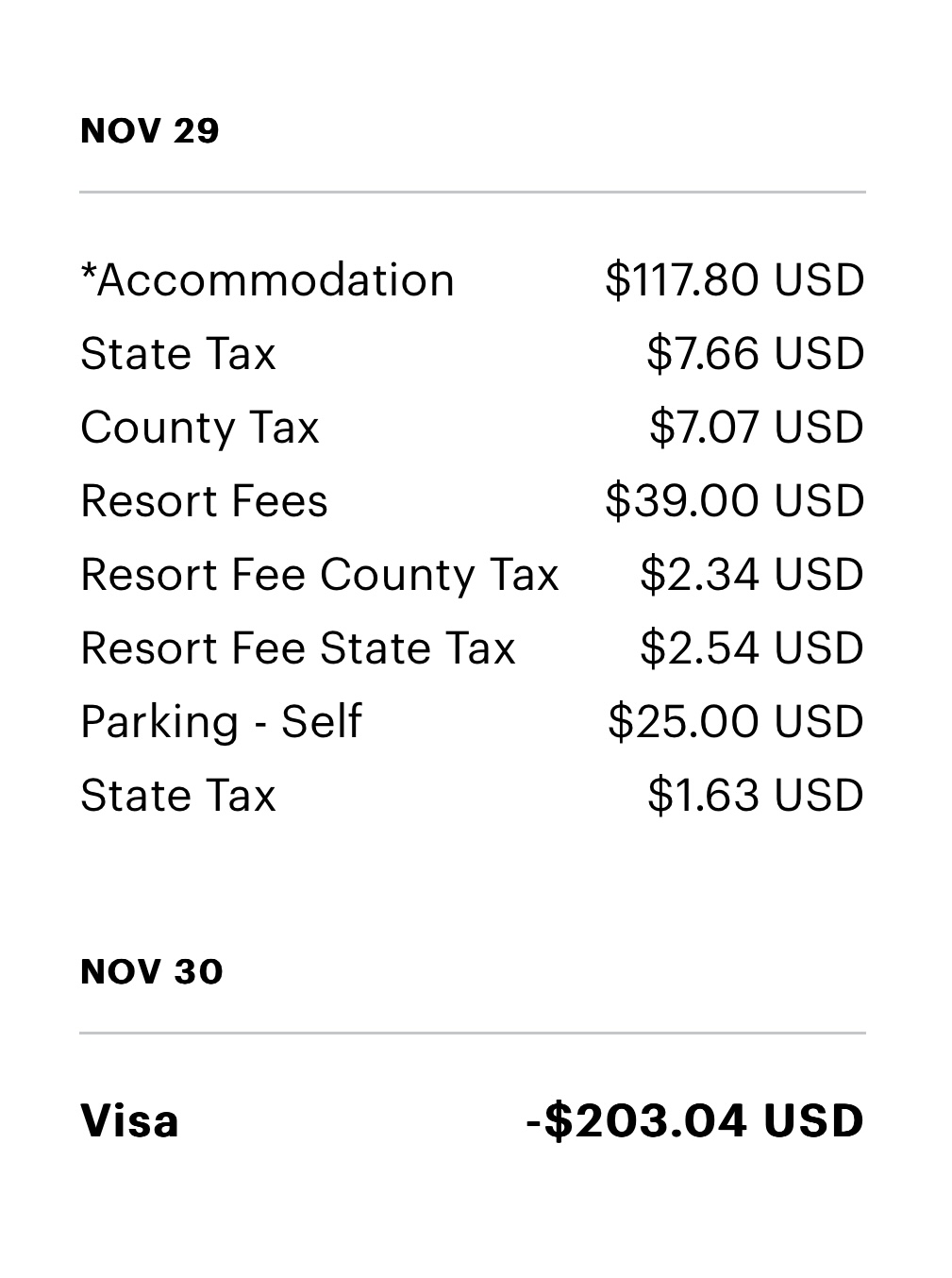Screen dimensions: 952x1278
Task: Click the NOV 30 date heading
Action: tap(152, 972)
